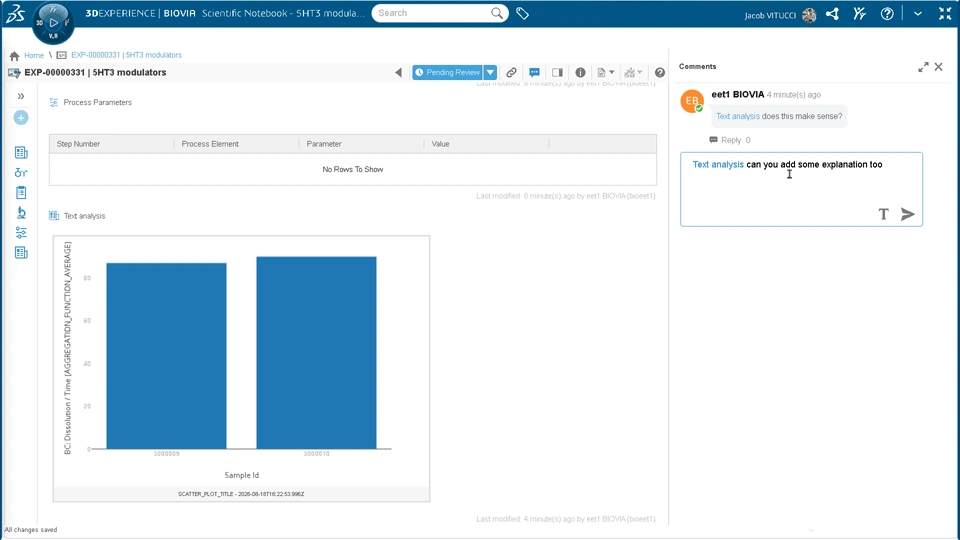
Task: Open the microscope section in sidebar
Action: [x=21, y=212]
